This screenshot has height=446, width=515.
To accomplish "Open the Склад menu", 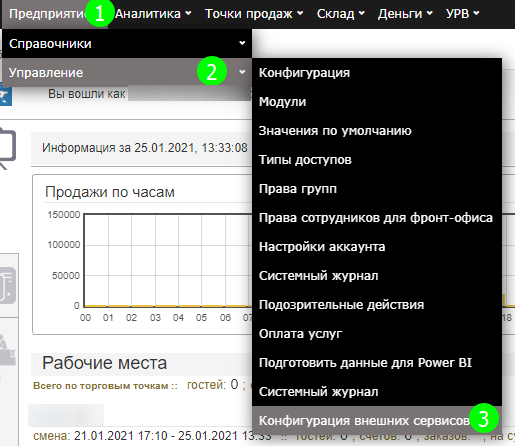I will (x=341, y=14).
